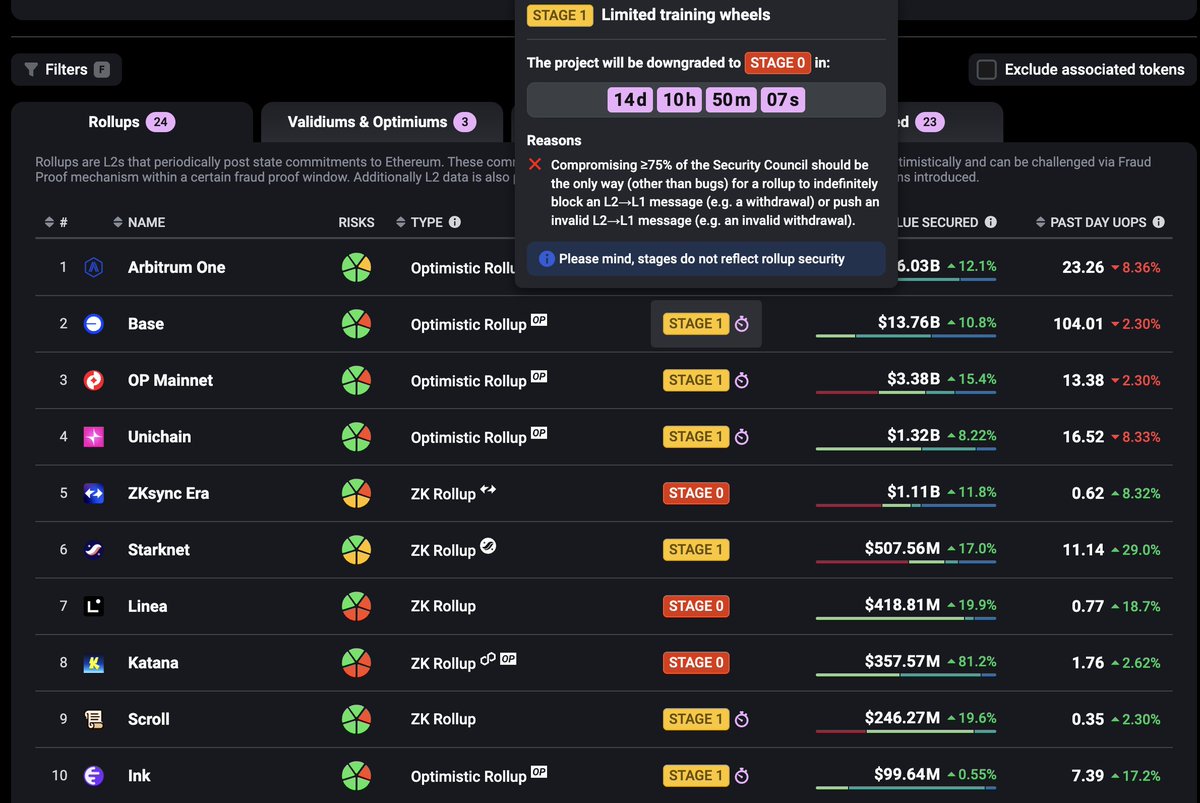Open the Filters panel
This screenshot has height=803, width=1200.
pos(67,69)
